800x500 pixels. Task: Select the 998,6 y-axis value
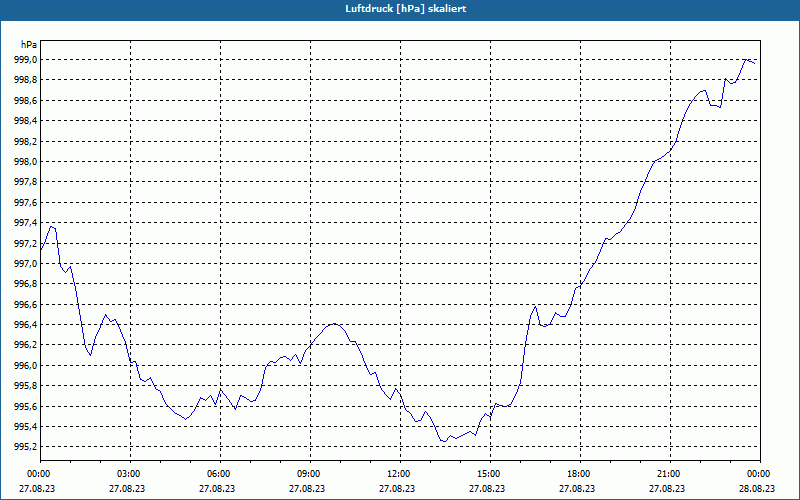(26, 101)
